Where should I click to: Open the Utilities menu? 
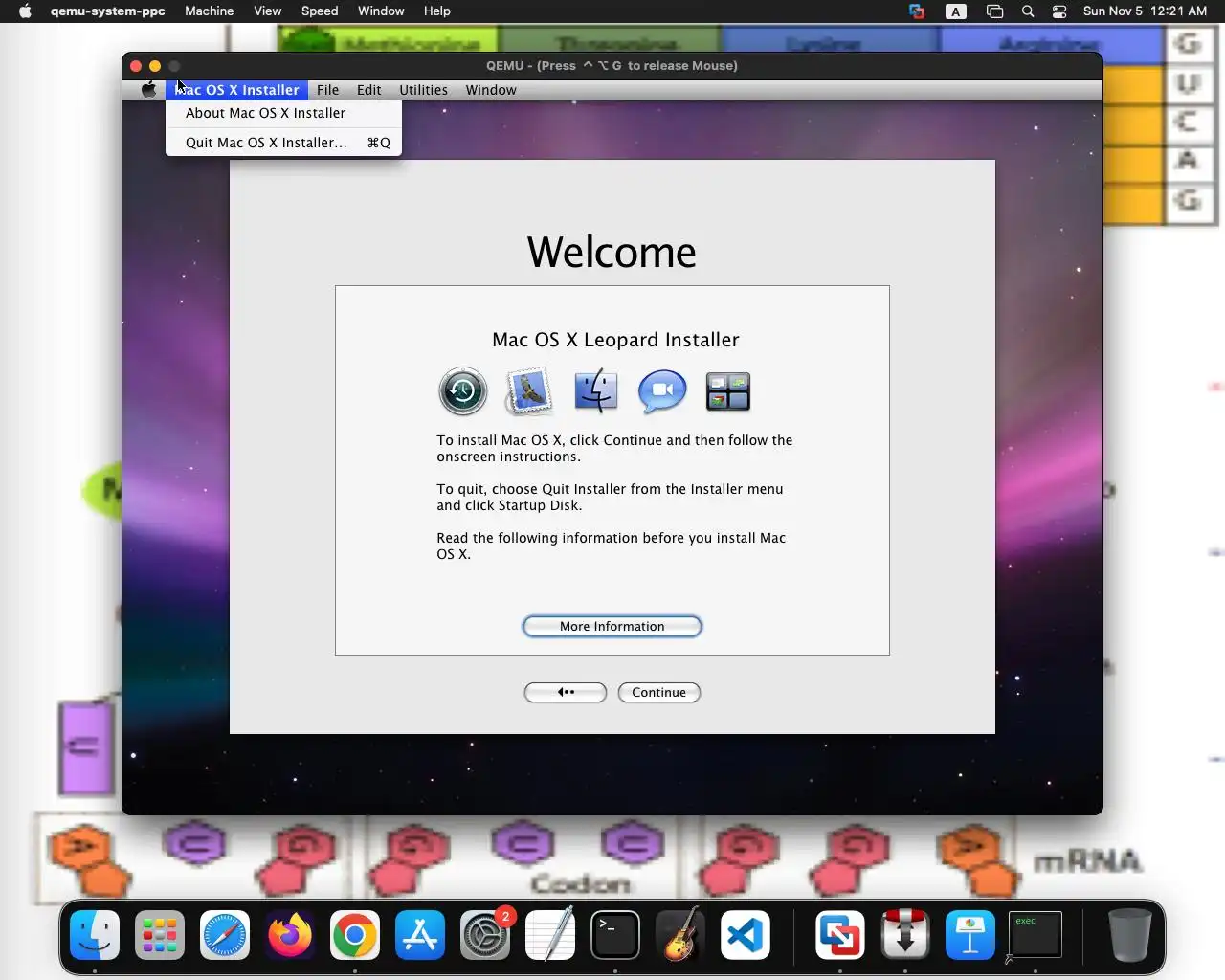423,90
